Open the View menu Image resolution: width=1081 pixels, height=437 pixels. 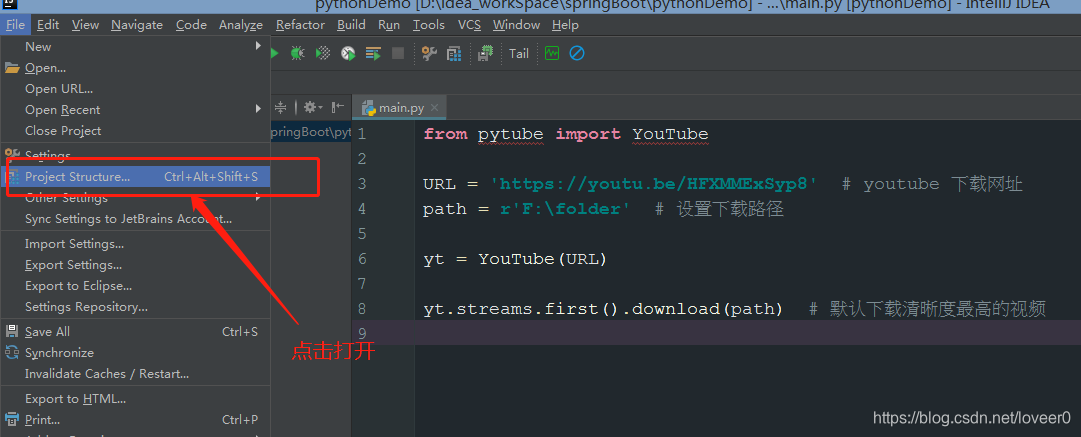coord(85,25)
